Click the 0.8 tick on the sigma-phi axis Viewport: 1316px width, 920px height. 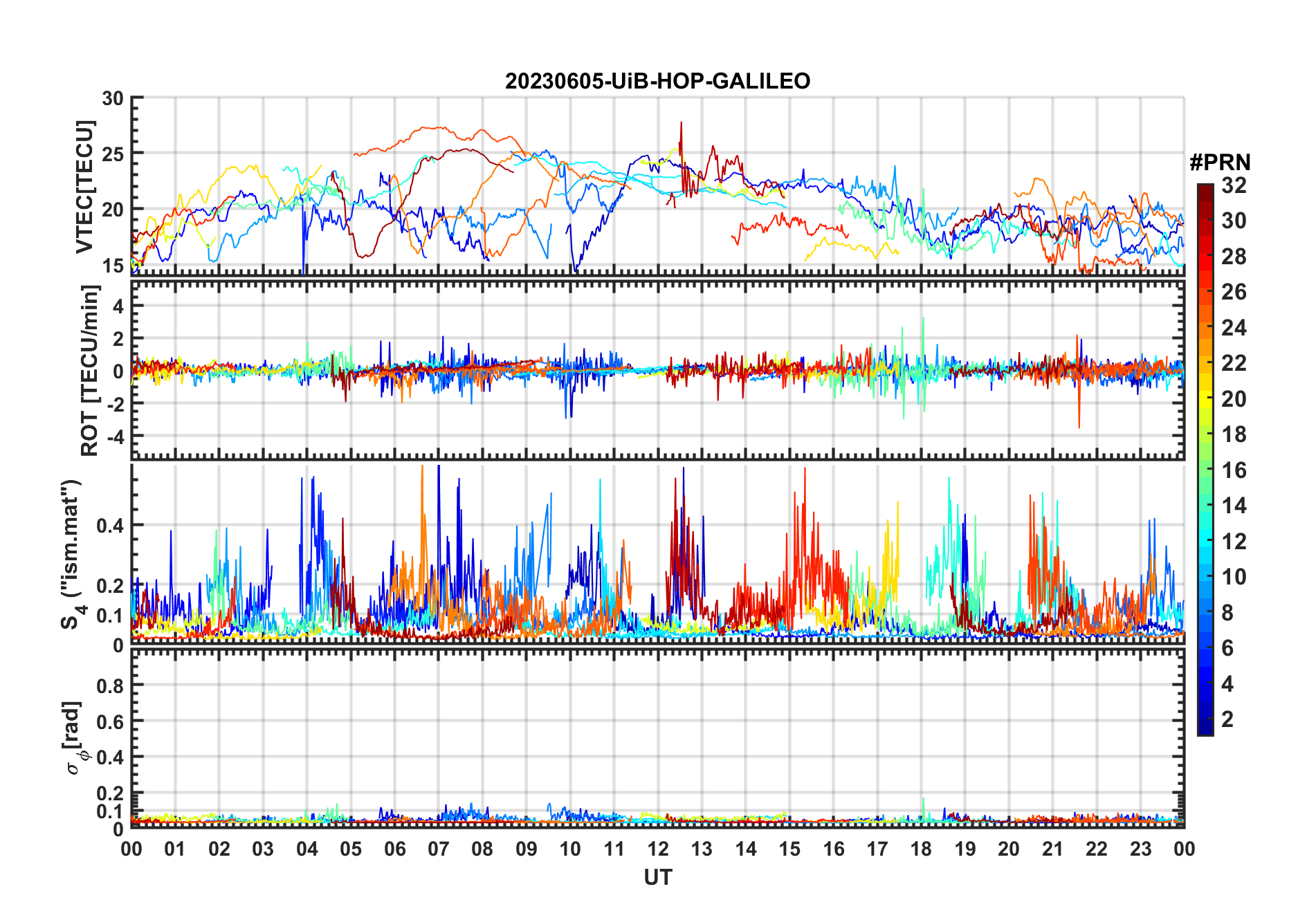110,686
